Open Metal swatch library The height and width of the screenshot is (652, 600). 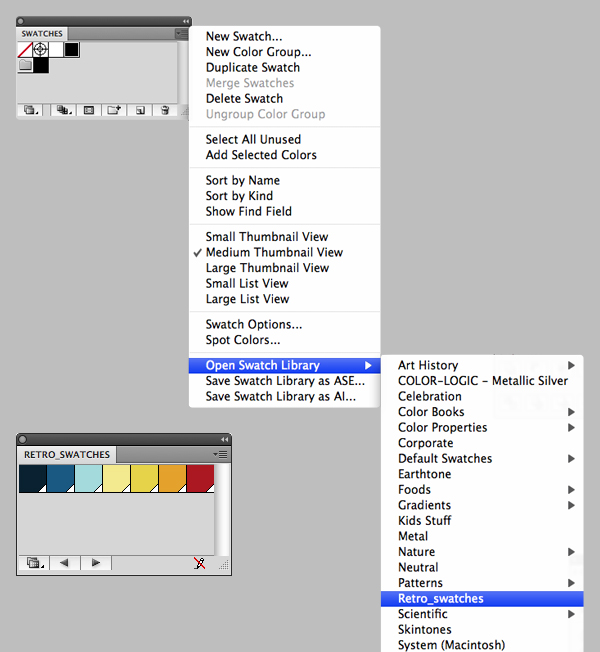pyautogui.click(x=482, y=536)
